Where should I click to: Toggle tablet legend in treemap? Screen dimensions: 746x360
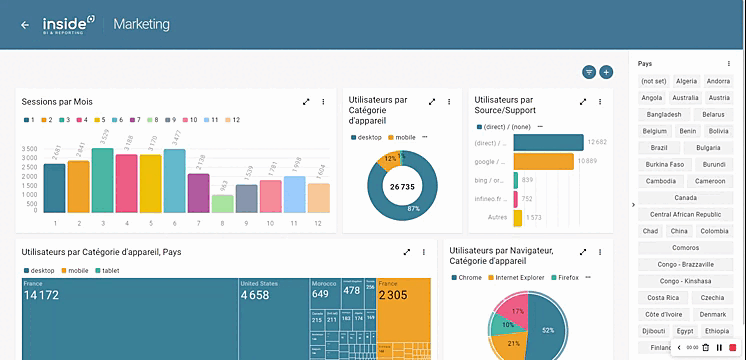pyautogui.click(x=107, y=271)
